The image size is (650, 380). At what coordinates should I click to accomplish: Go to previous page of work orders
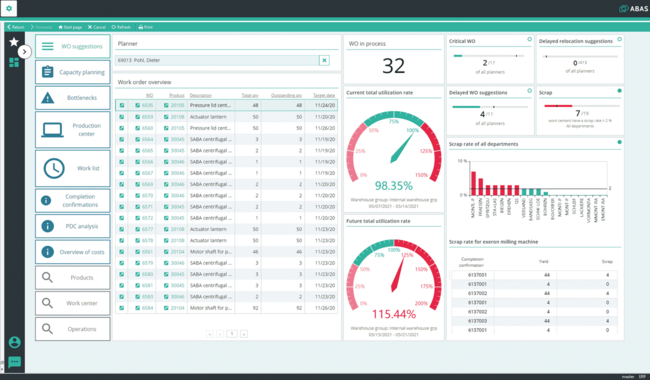click(220, 334)
